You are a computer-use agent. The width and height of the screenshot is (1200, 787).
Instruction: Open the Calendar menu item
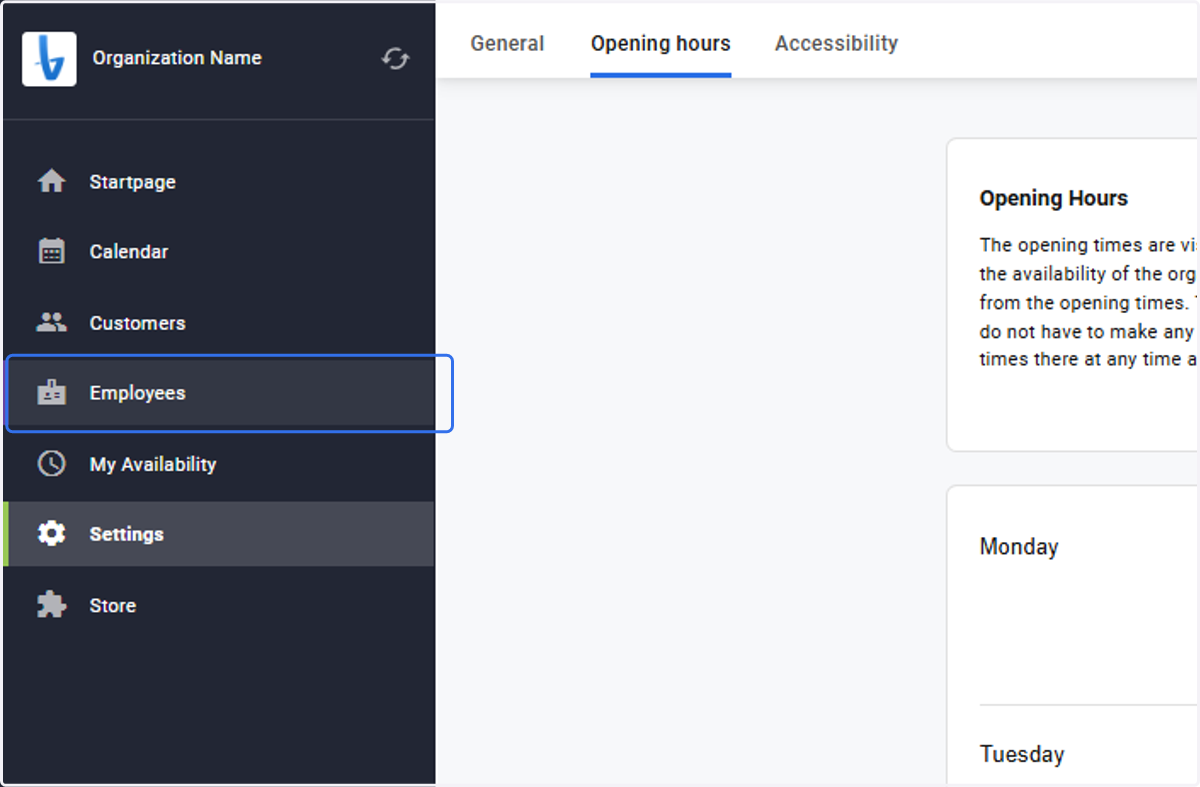pyautogui.click(x=219, y=252)
